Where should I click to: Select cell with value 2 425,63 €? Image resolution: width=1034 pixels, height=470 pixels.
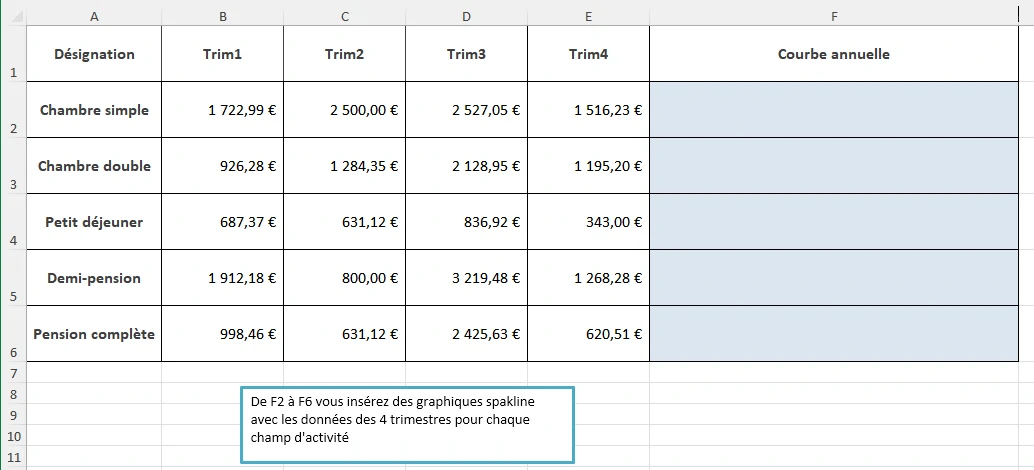pos(466,334)
